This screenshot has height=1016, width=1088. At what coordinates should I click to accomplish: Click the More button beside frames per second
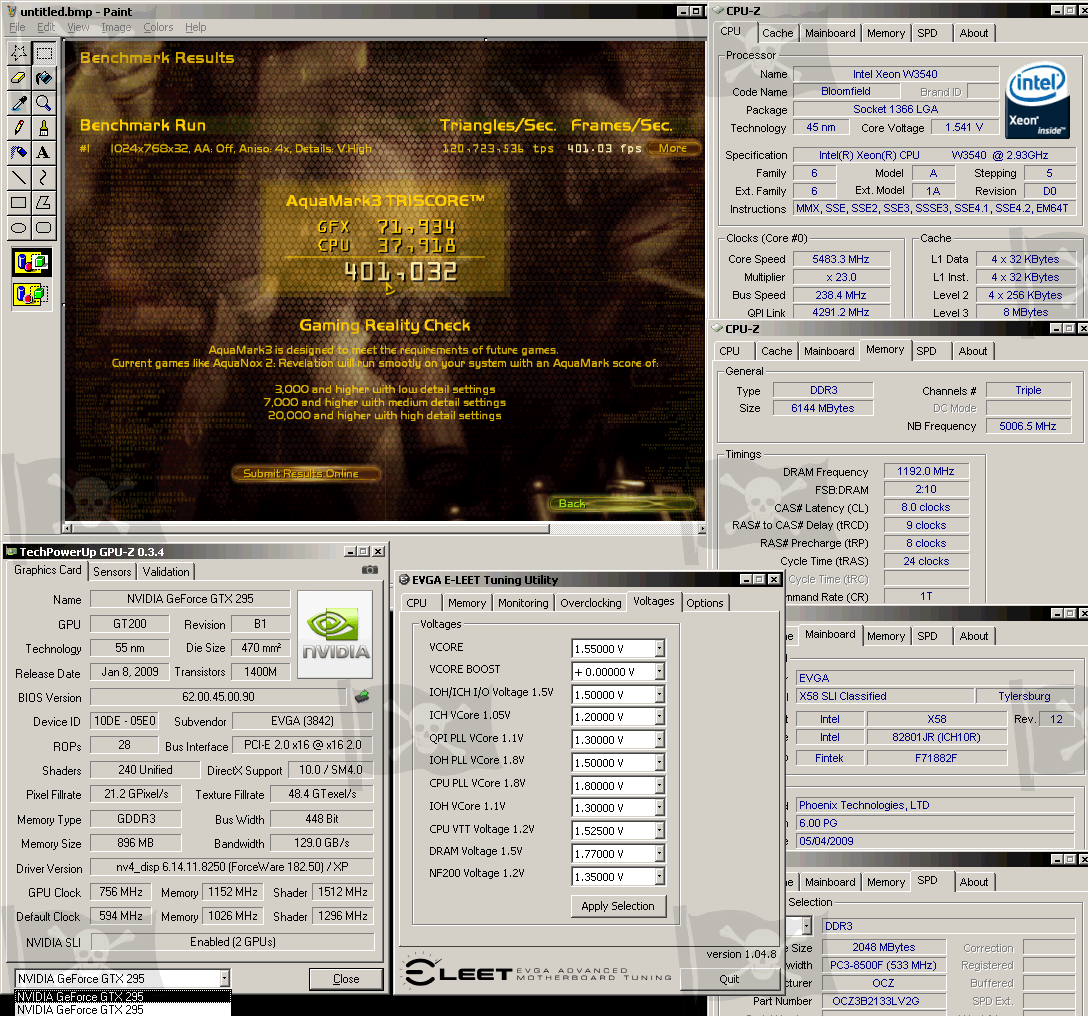coord(672,148)
